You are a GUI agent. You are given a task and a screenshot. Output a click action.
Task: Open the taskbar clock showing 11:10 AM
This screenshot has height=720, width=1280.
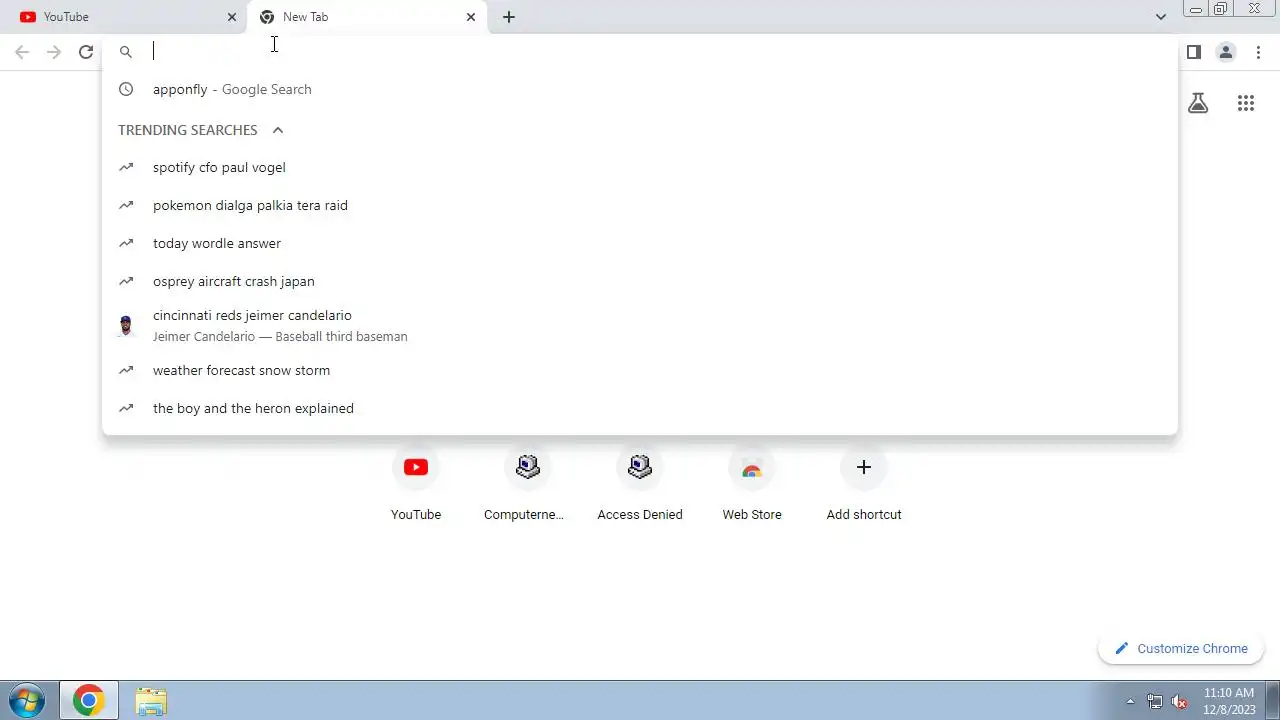pos(1229,701)
